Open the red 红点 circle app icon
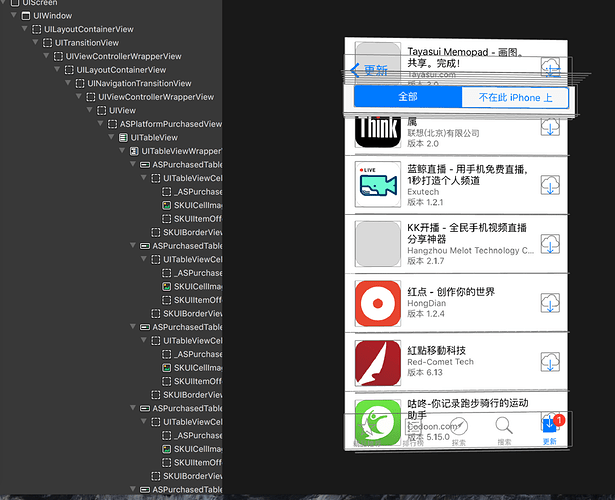This screenshot has height=500, width=615. tap(378, 303)
